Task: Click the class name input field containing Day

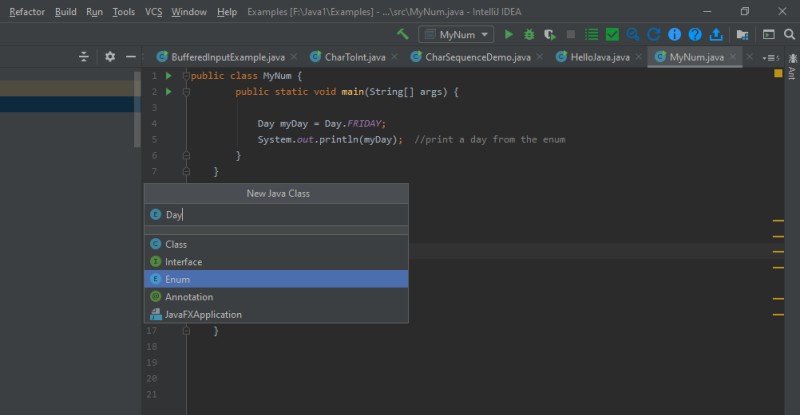Action: tap(276, 215)
